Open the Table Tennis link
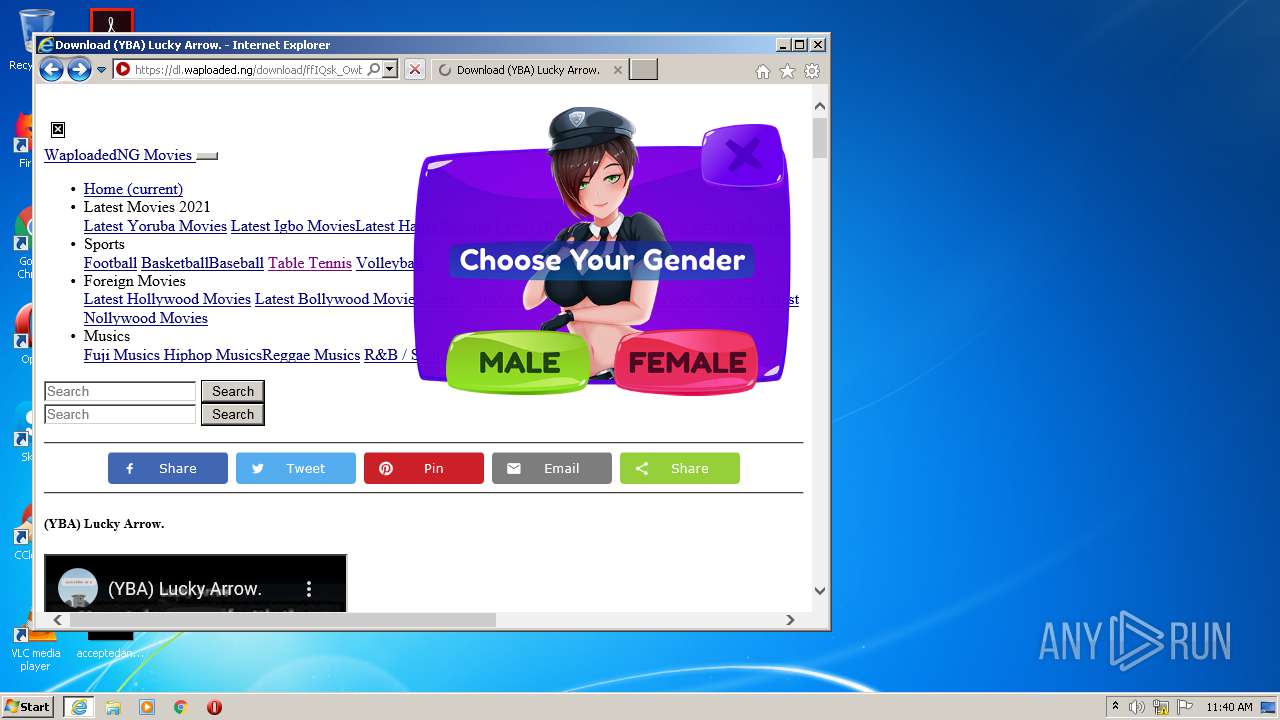 coord(310,263)
